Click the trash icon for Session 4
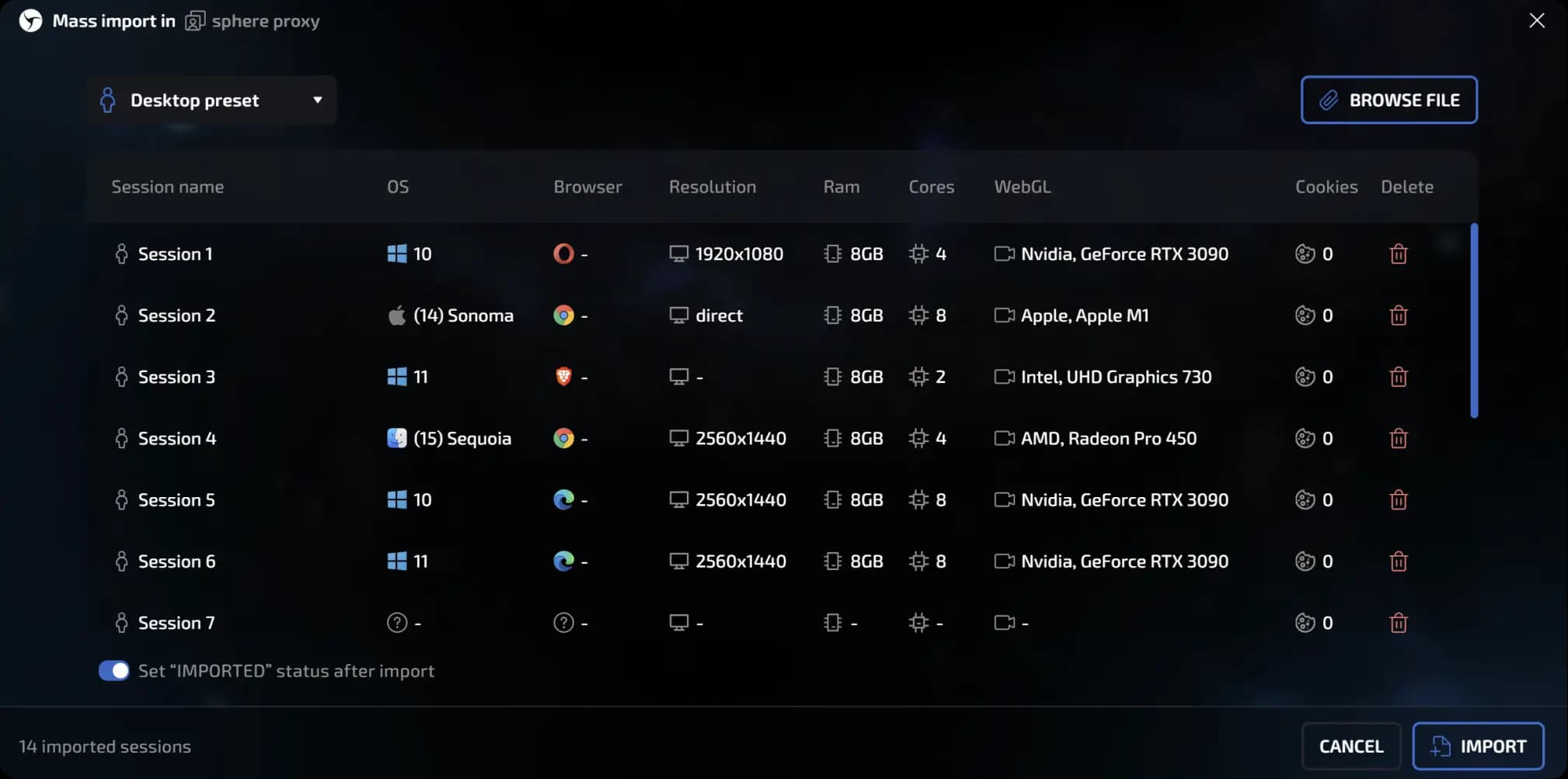 tap(1398, 439)
